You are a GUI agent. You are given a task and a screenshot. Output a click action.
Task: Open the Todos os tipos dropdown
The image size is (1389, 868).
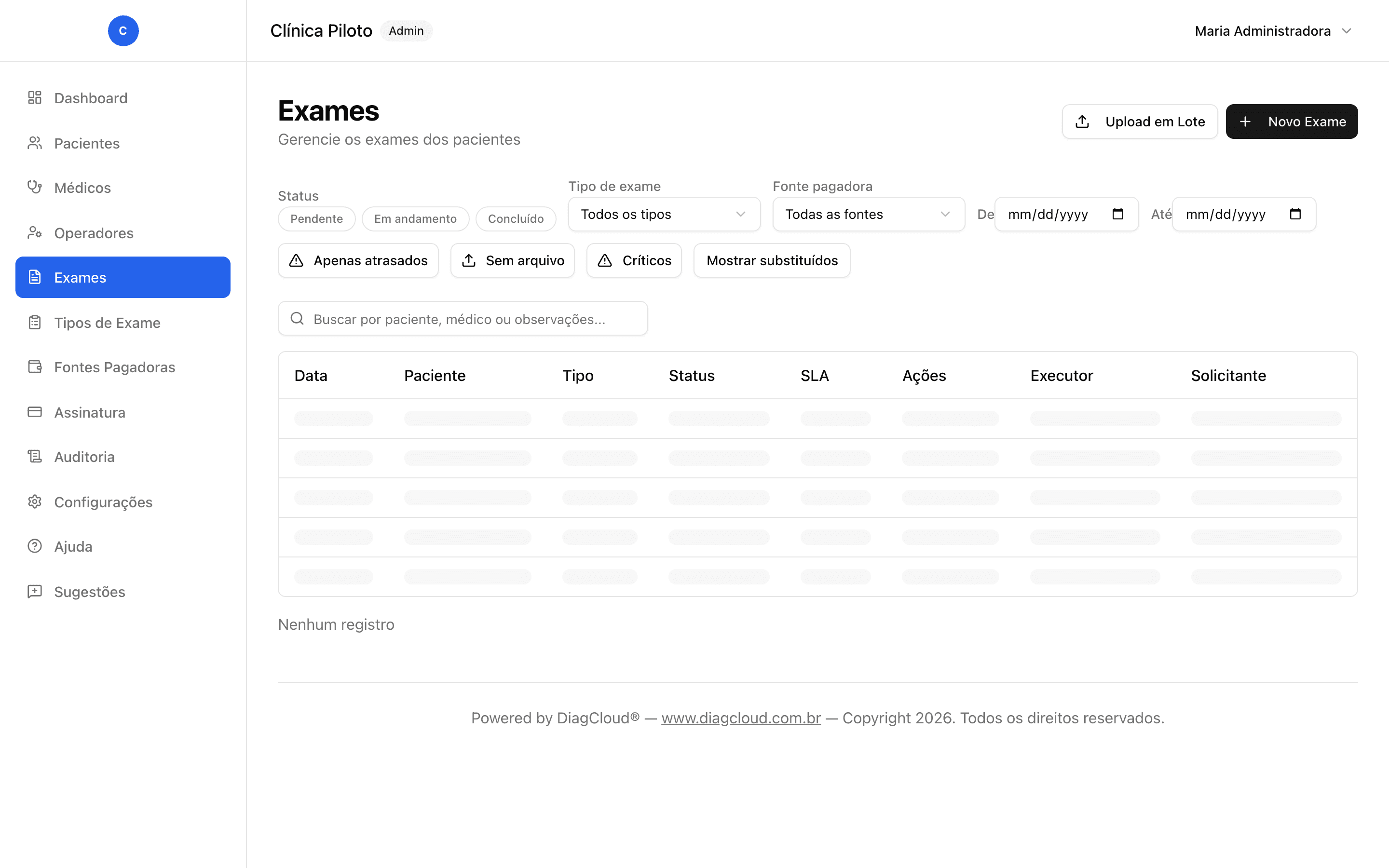coord(664,214)
